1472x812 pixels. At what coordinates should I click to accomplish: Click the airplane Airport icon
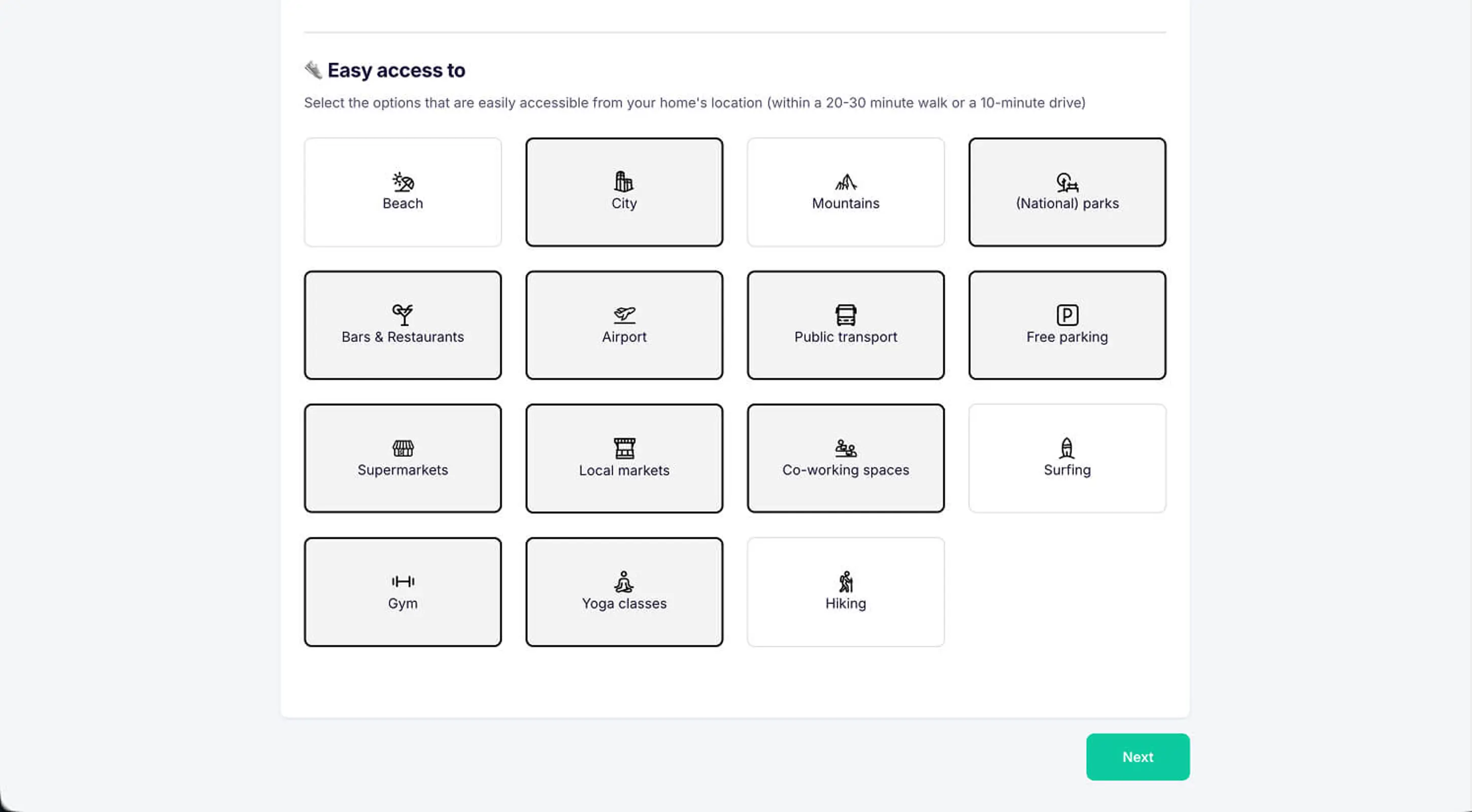624,315
